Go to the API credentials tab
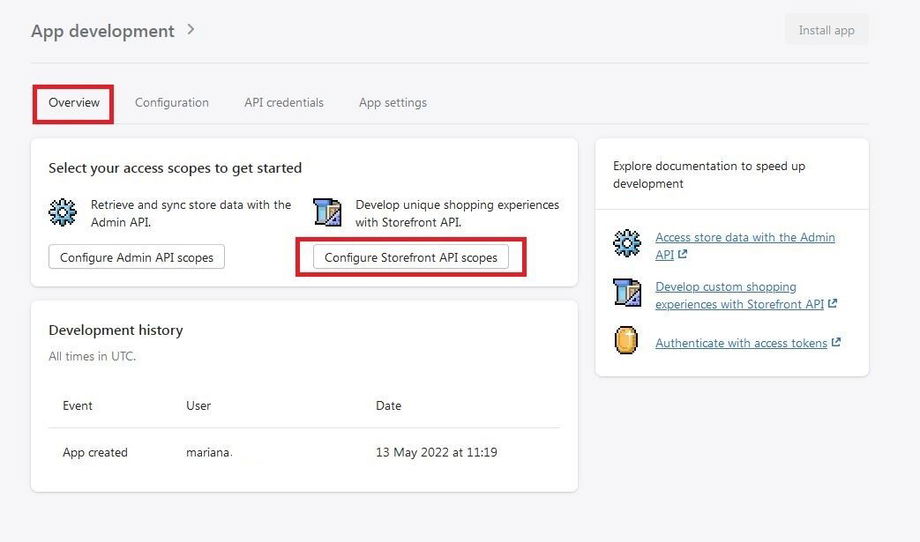 point(284,103)
